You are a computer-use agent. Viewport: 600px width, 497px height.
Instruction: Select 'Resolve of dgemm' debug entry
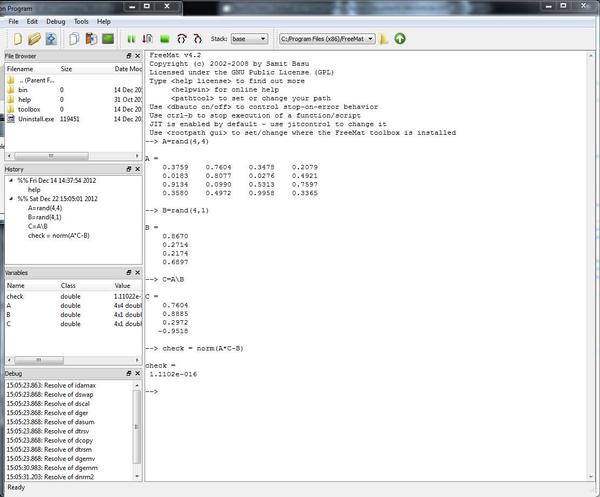[x=52, y=468]
